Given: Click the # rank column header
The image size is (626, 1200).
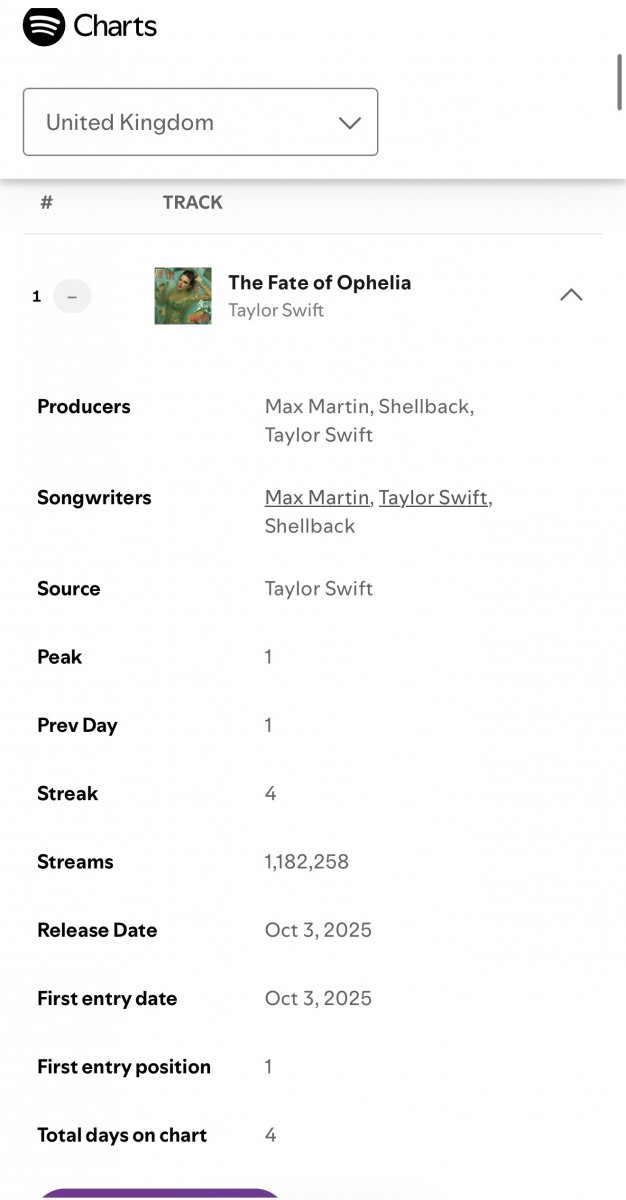Looking at the screenshot, I should 46,202.
